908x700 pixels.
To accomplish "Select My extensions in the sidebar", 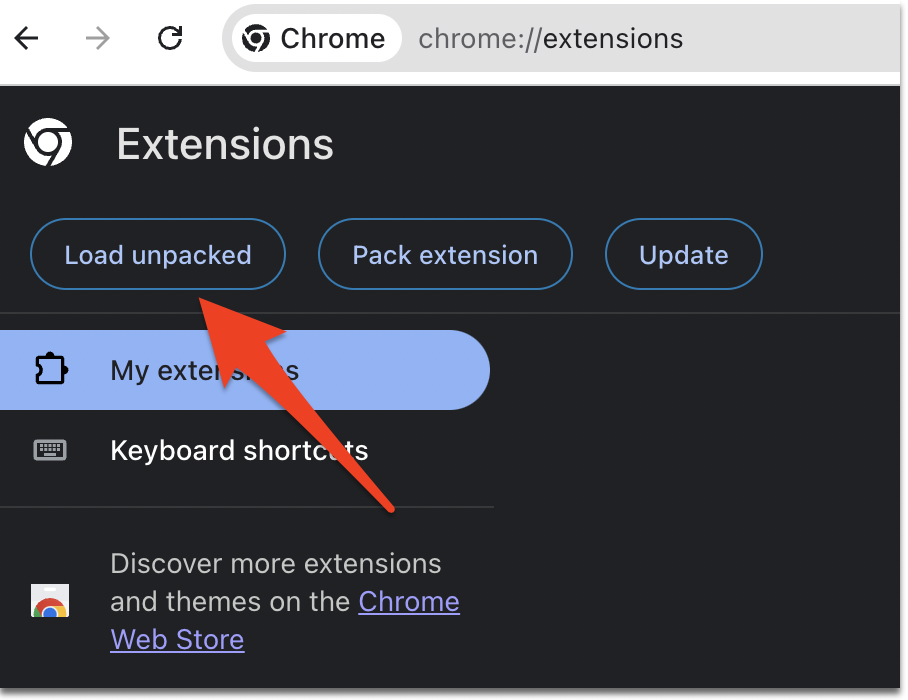I will click(245, 370).
